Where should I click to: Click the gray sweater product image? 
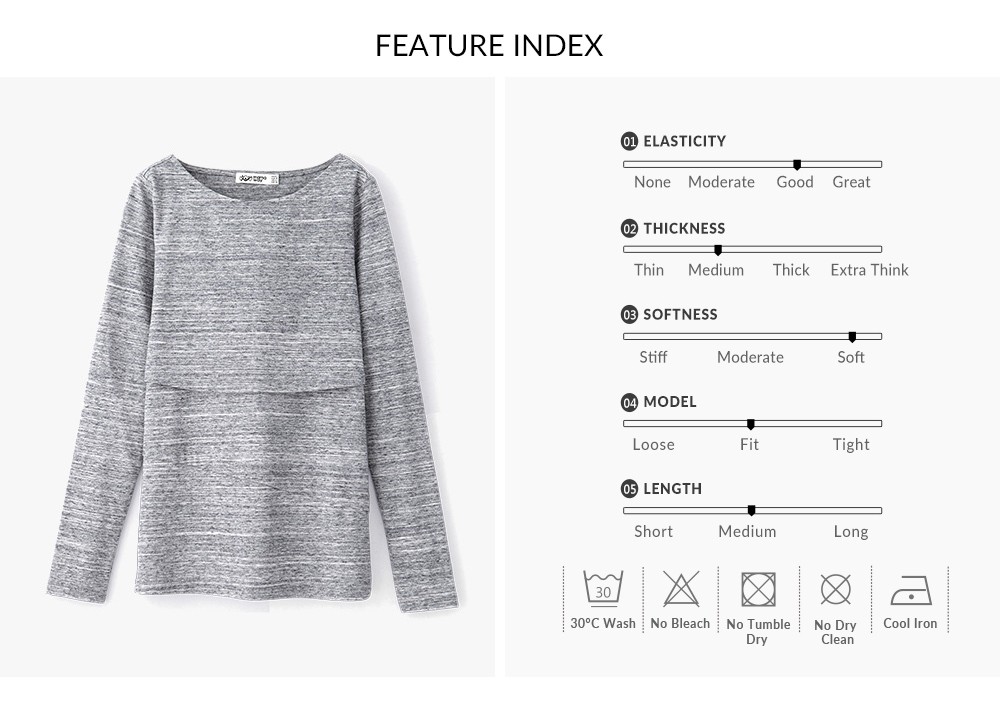coord(256,383)
